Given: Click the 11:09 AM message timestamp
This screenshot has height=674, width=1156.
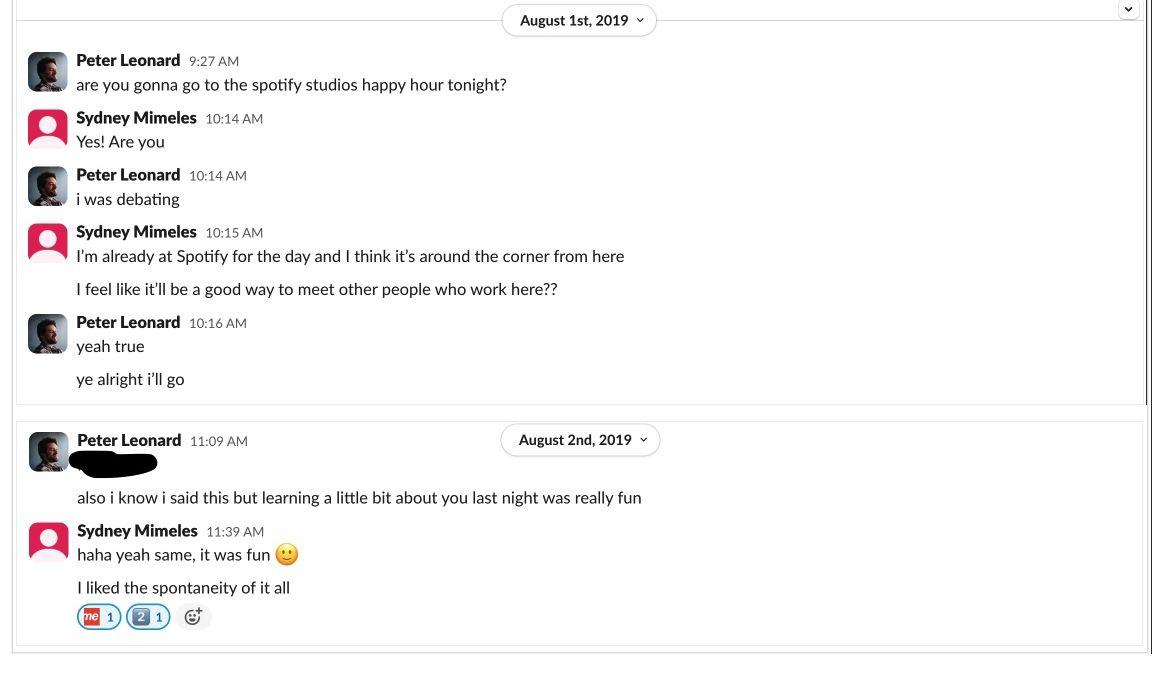Looking at the screenshot, I should [x=219, y=441].
